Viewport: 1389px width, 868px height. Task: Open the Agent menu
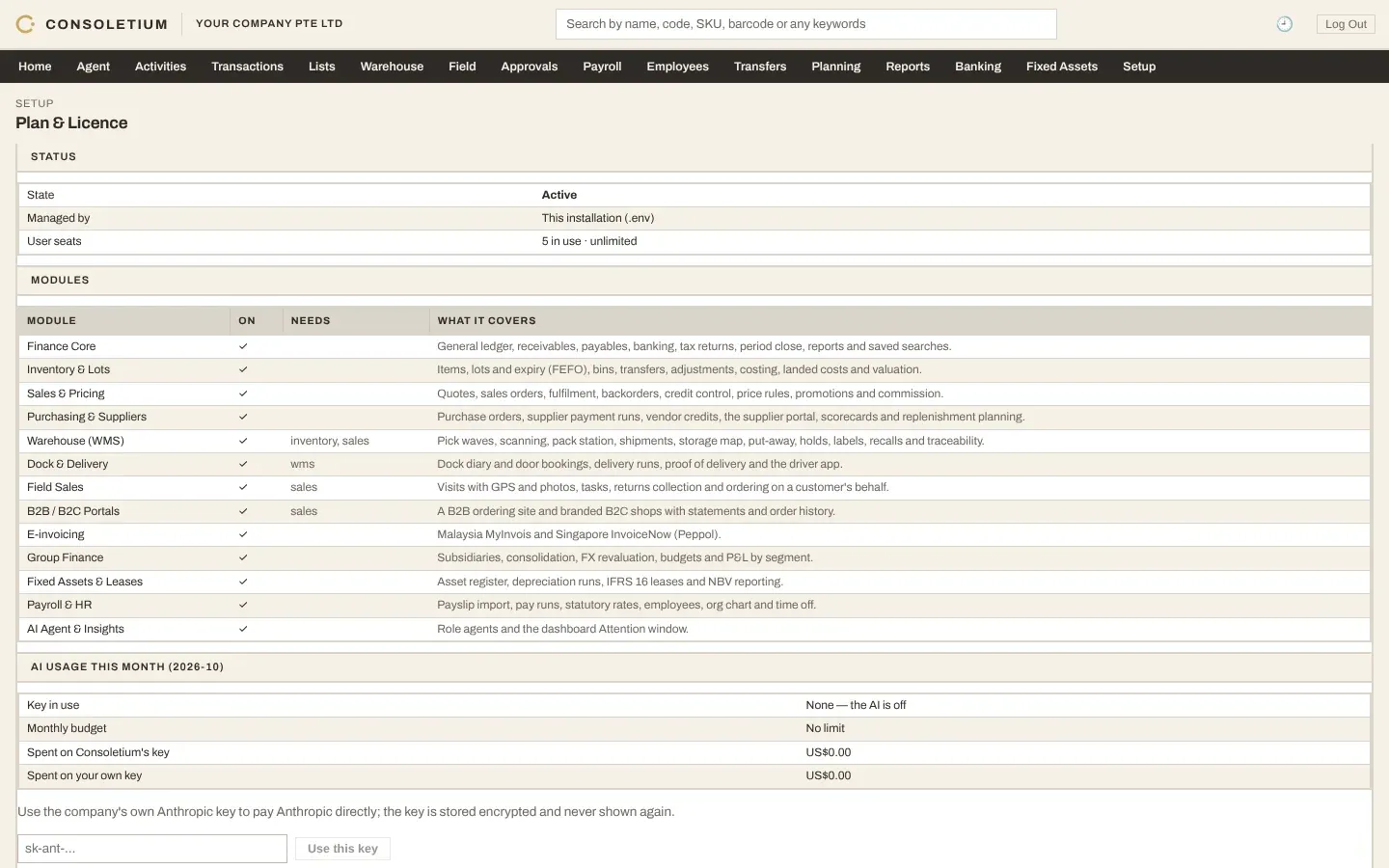tap(94, 67)
